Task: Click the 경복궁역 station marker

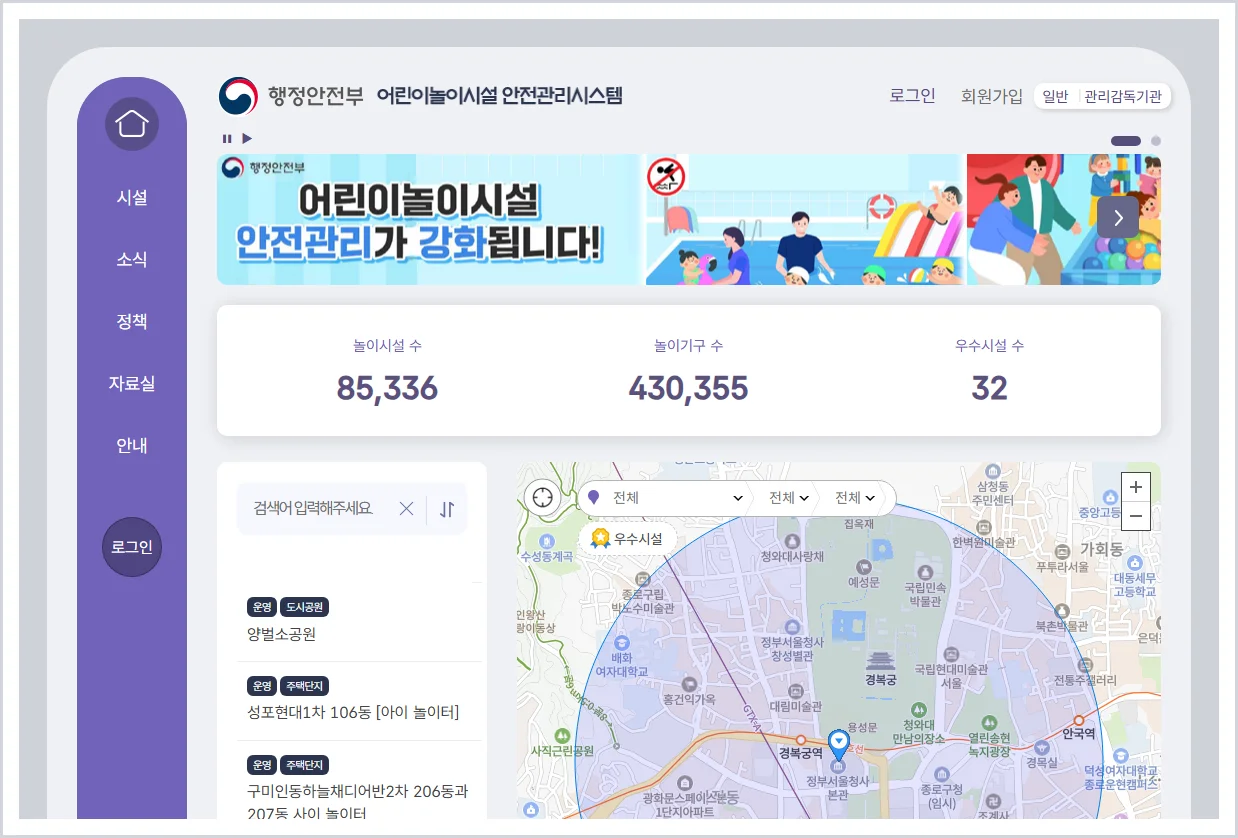Action: pyautogui.click(x=801, y=741)
